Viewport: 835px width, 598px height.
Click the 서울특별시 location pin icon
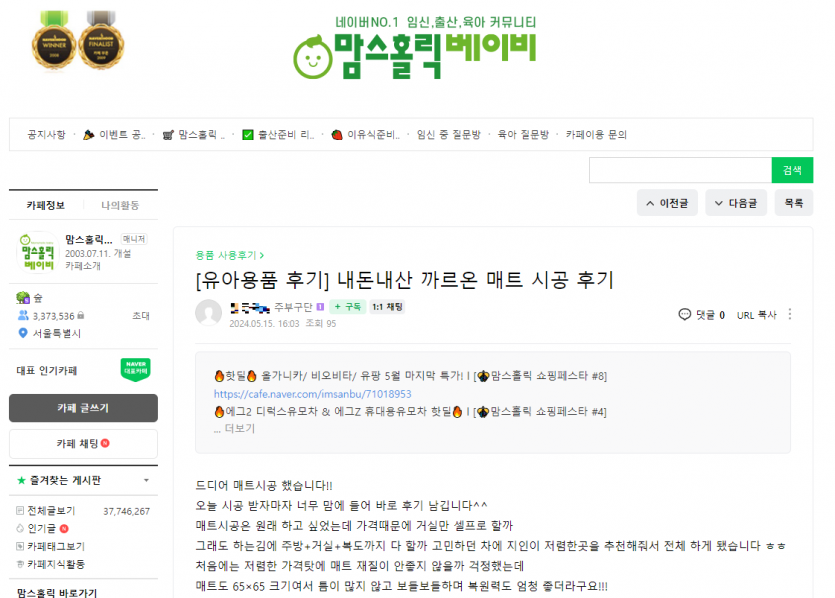pyautogui.click(x=22, y=333)
